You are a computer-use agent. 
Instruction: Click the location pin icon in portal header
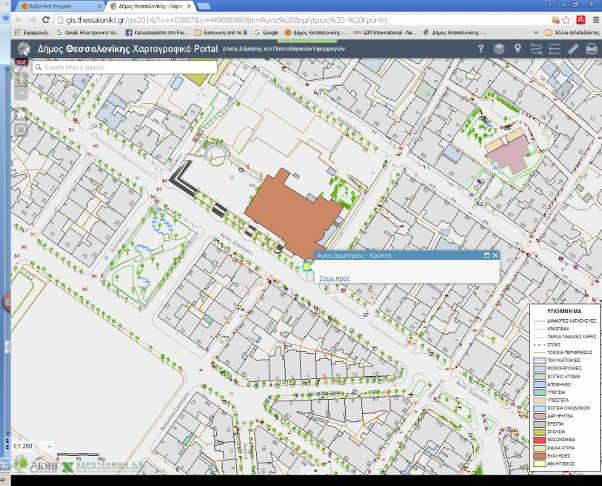click(518, 48)
